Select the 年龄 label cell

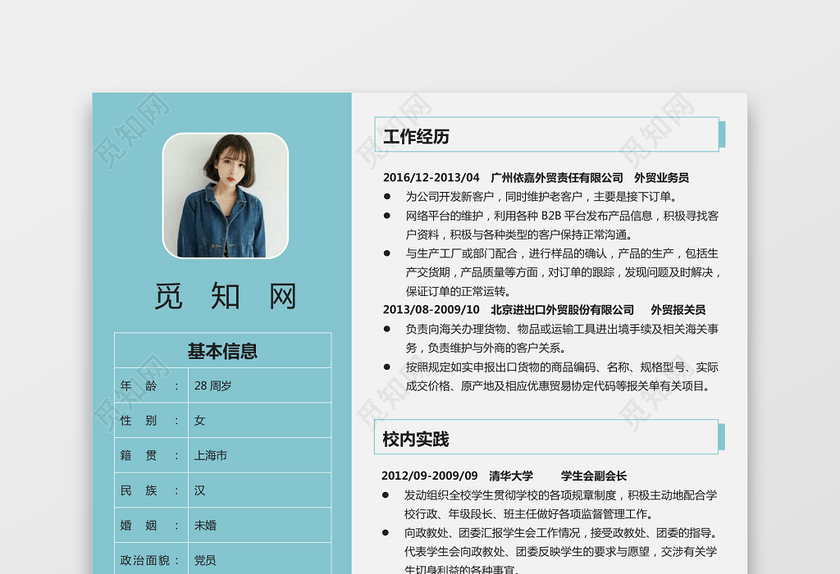pos(151,385)
